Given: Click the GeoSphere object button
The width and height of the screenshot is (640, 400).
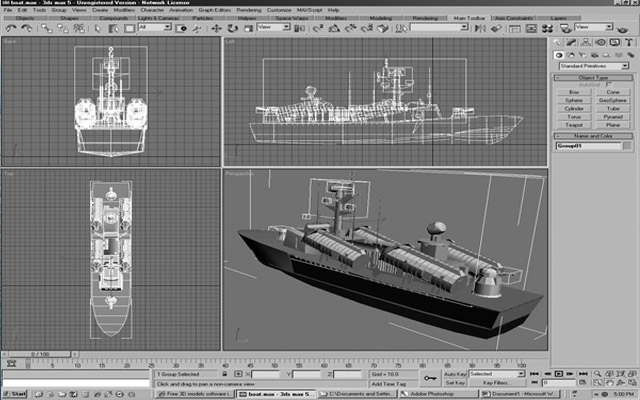Looking at the screenshot, I should click(613, 100).
